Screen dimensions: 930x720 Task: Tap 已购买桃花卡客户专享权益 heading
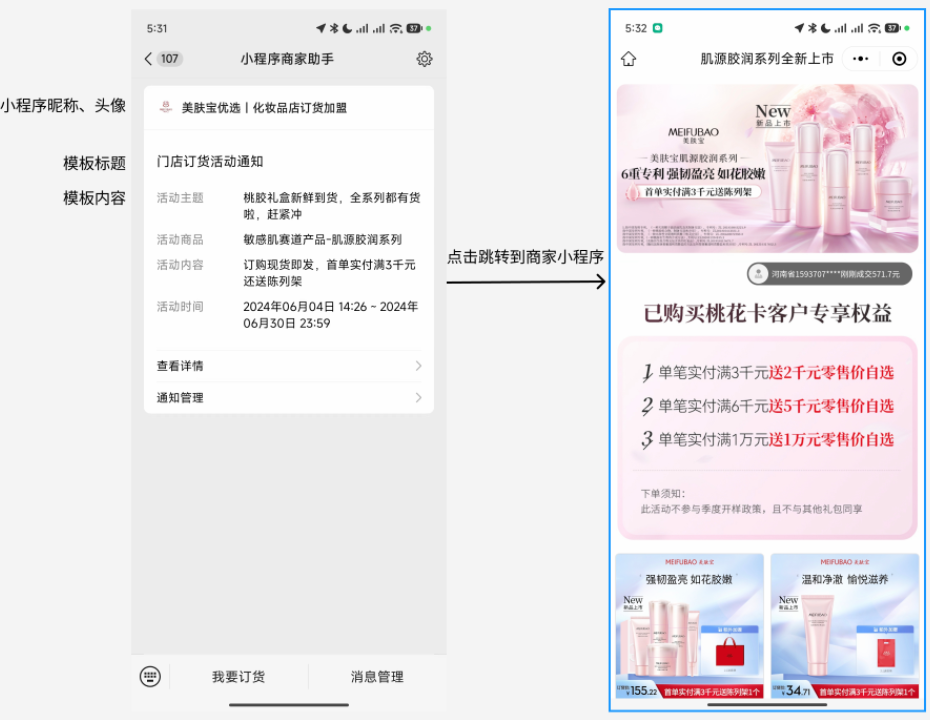point(767,313)
